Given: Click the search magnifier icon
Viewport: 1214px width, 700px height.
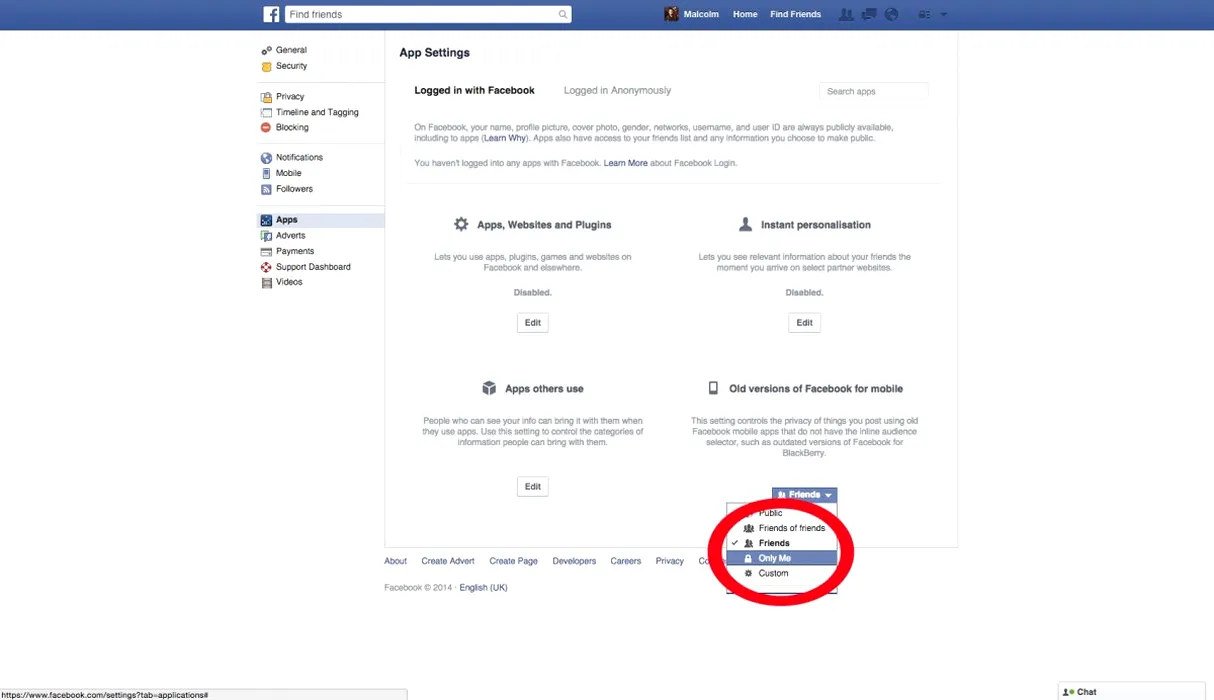Looking at the screenshot, I should click(563, 15).
